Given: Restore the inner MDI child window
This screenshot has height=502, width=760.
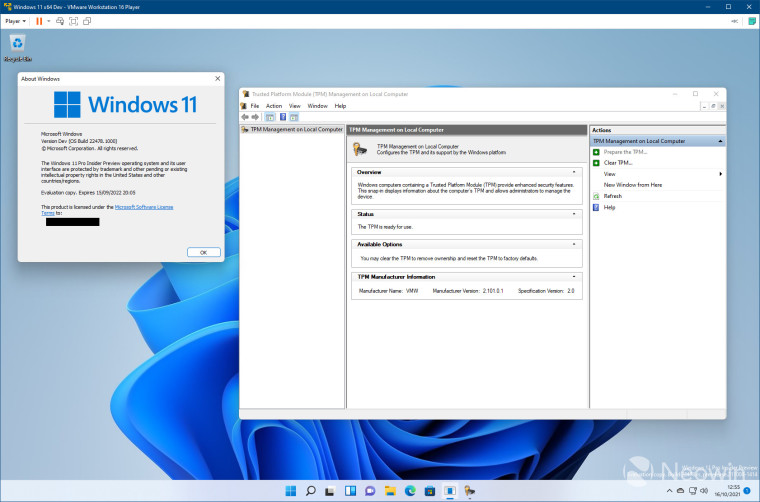Looking at the screenshot, I should click(x=713, y=106).
